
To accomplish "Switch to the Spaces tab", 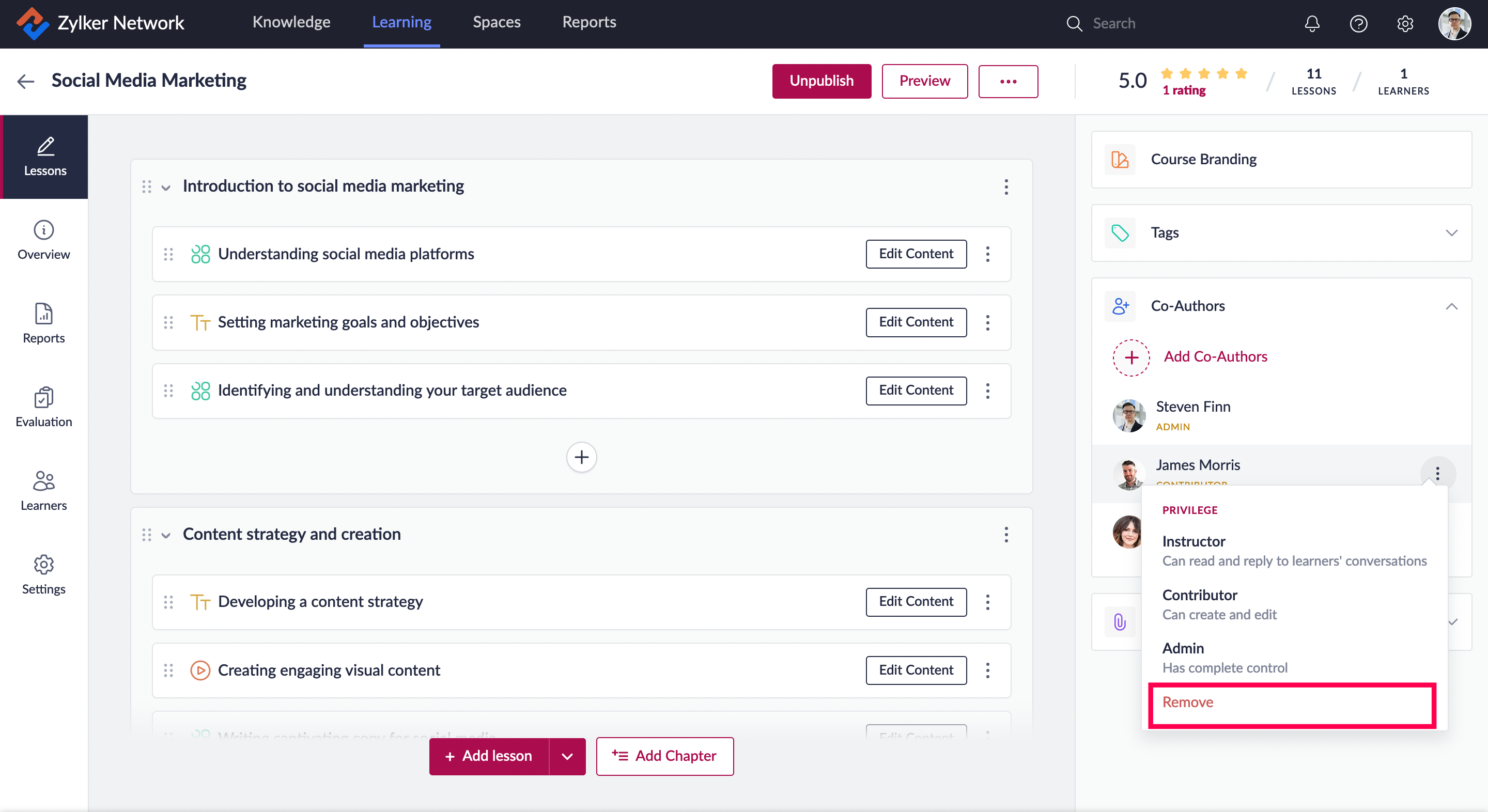I will (x=496, y=23).
